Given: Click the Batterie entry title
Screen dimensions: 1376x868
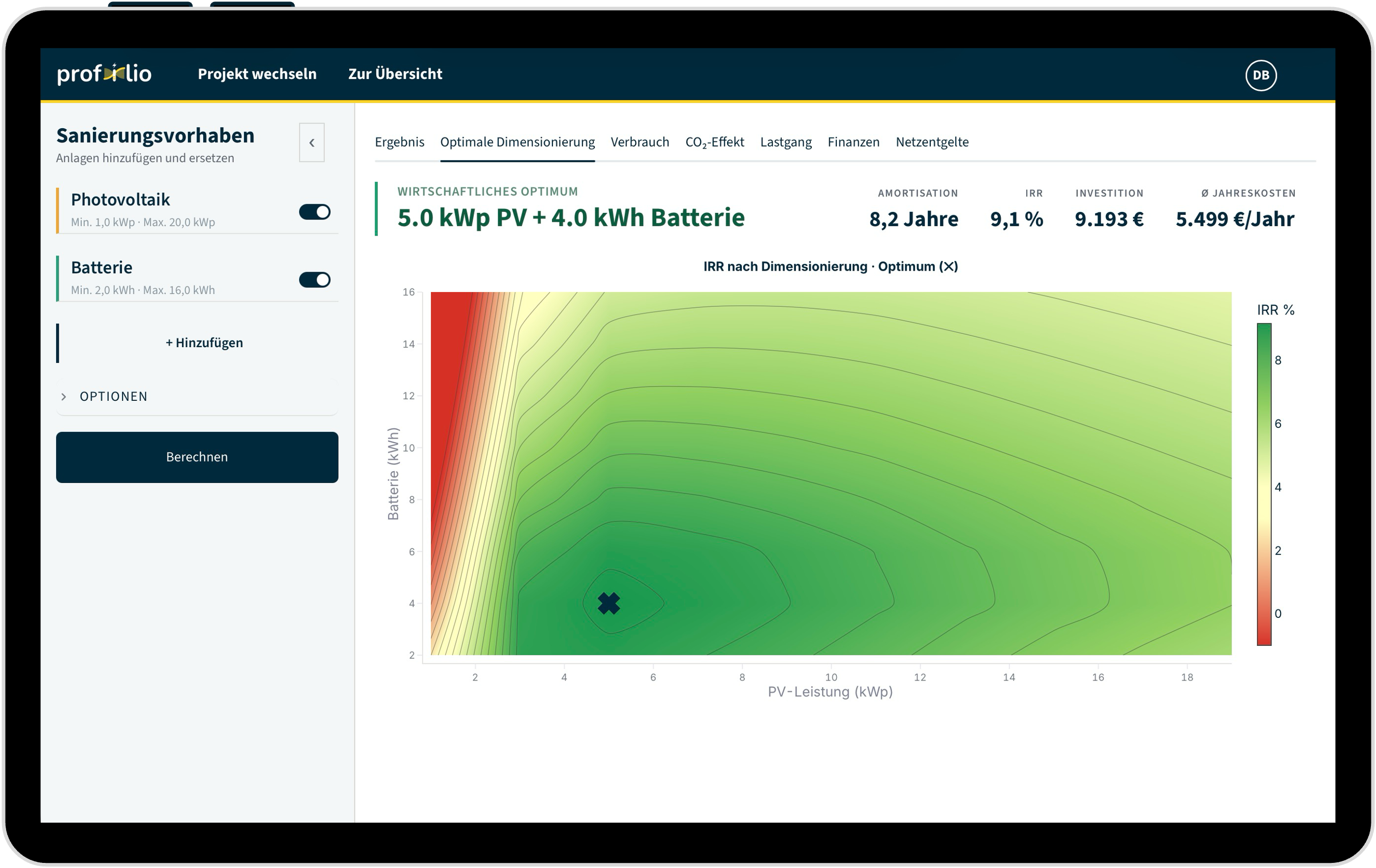Looking at the screenshot, I should pyautogui.click(x=102, y=268).
